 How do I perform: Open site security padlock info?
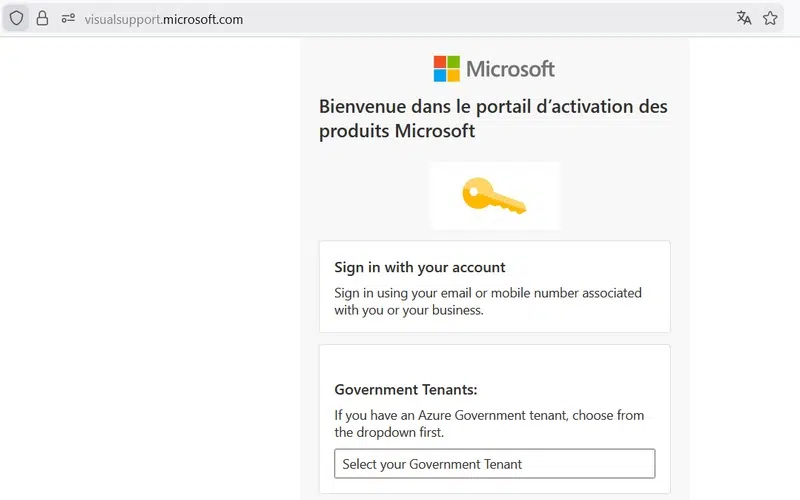tap(42, 18)
